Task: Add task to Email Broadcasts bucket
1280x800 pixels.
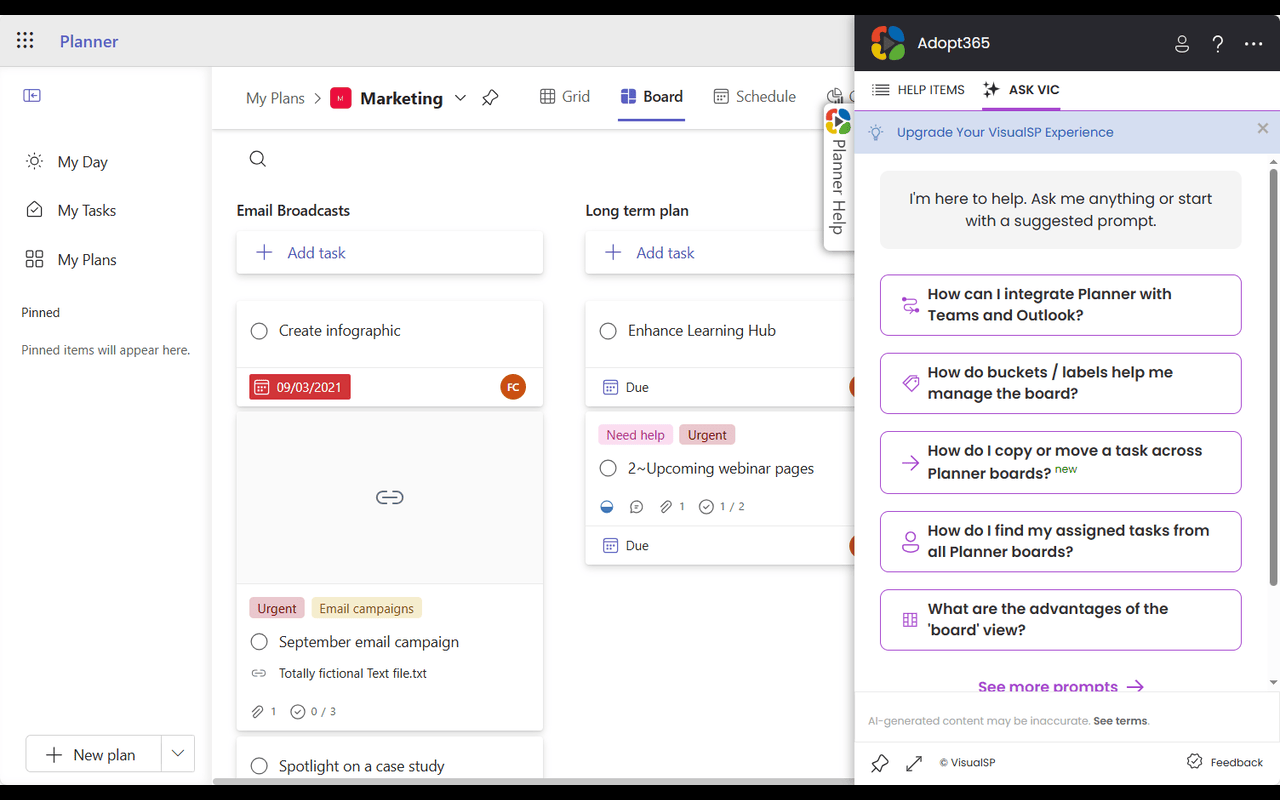Action: (x=390, y=253)
